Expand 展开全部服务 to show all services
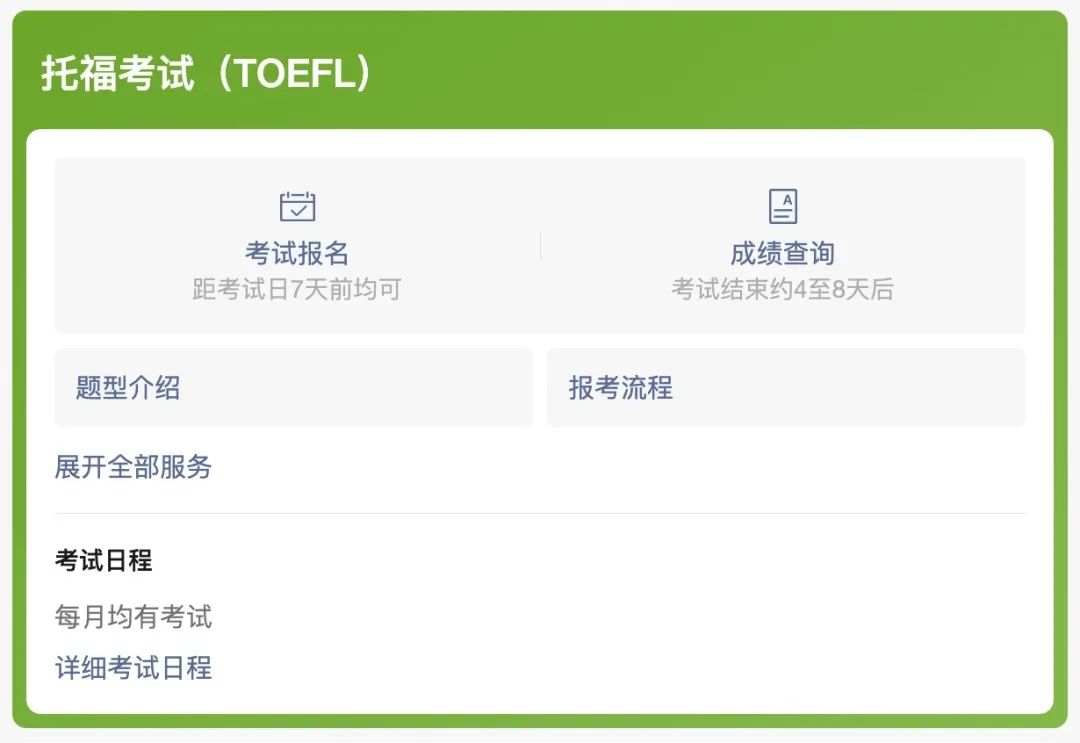This screenshot has width=1080, height=743. click(133, 467)
